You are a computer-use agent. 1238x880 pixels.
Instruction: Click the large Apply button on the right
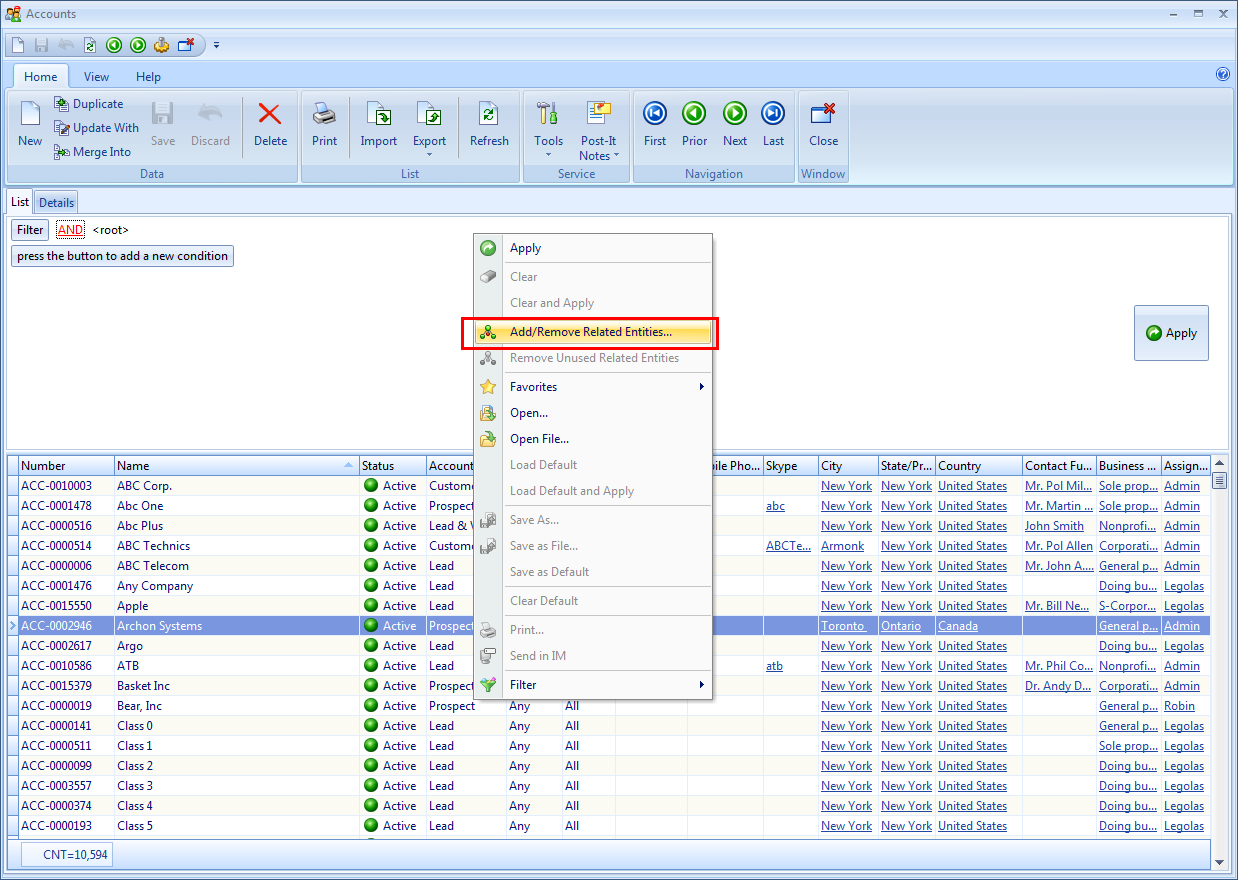1171,333
